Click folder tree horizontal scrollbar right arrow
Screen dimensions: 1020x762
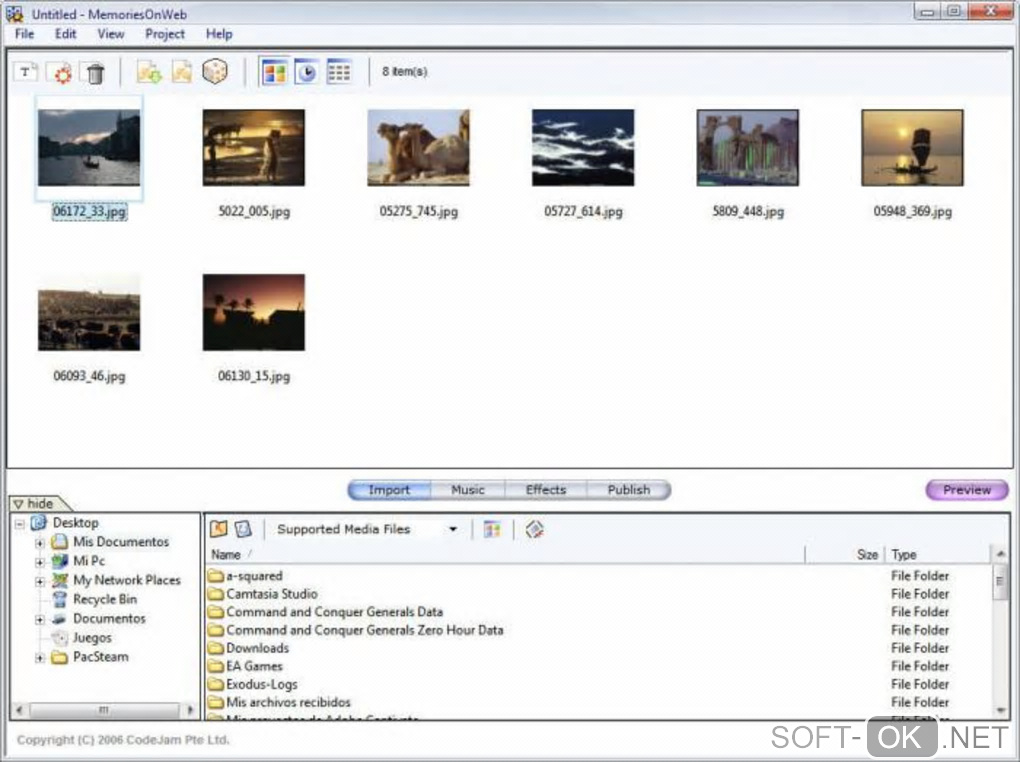190,710
